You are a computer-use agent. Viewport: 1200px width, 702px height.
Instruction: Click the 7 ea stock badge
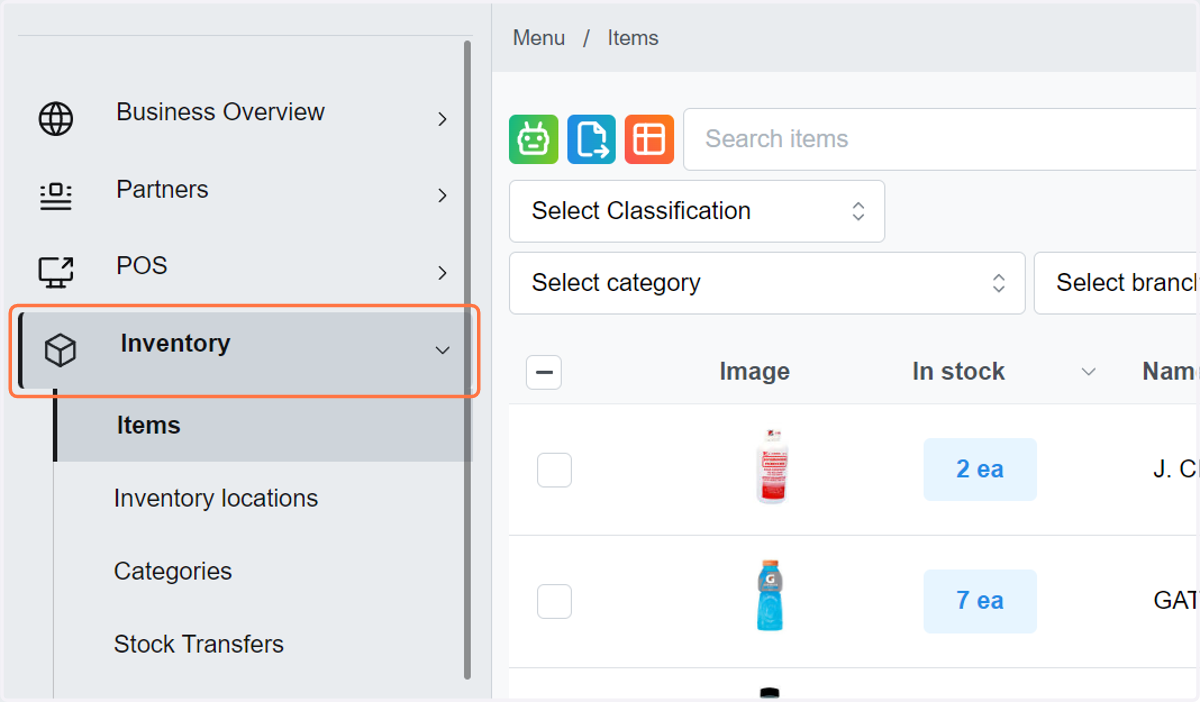click(x=980, y=600)
